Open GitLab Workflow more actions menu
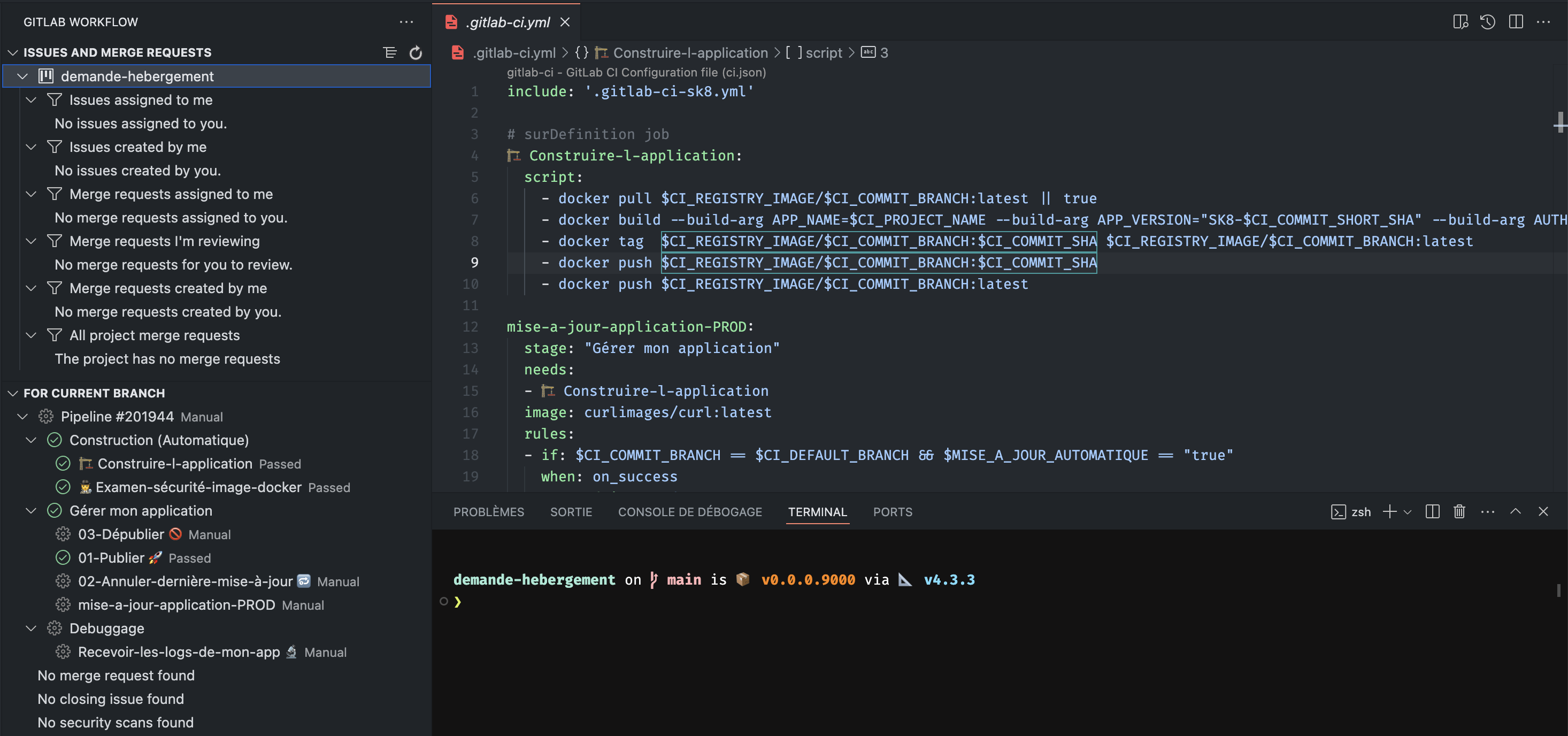 click(x=406, y=22)
